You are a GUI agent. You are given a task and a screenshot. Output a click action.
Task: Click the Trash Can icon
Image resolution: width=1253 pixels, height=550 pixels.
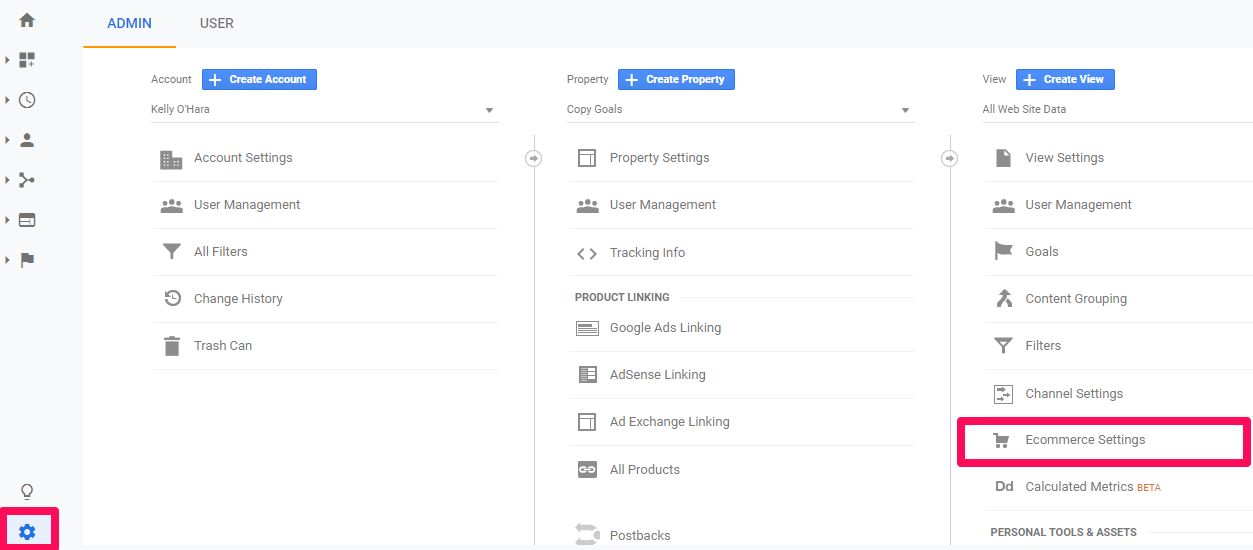[172, 346]
